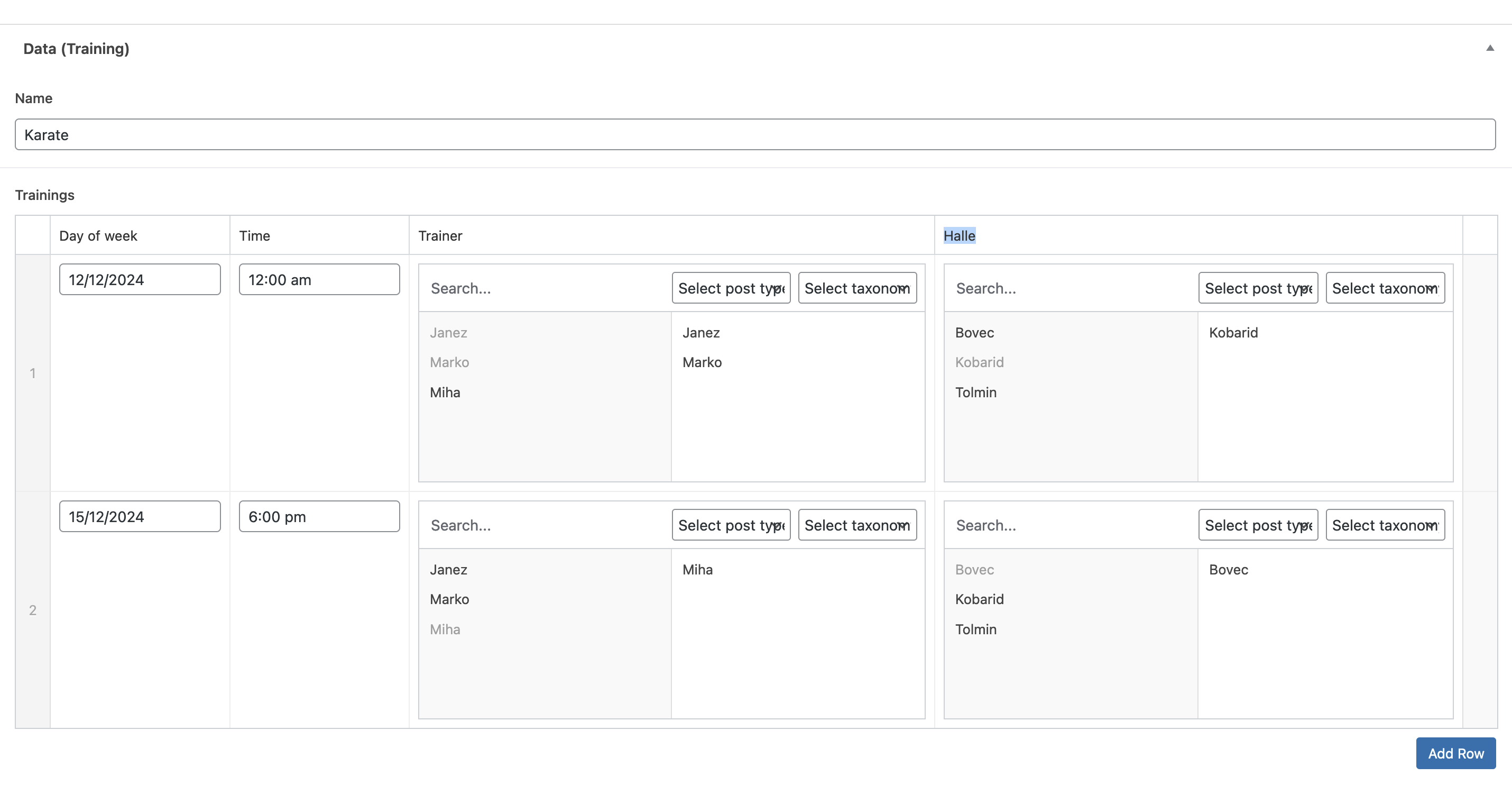Focus Trainer search box in row 1
This screenshot has width=1512, height=785.
(545, 288)
